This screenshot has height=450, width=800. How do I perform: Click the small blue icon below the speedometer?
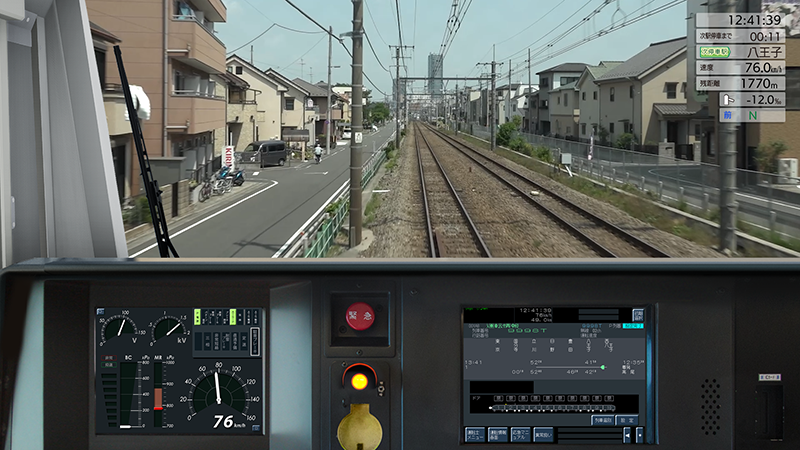click(256, 428)
